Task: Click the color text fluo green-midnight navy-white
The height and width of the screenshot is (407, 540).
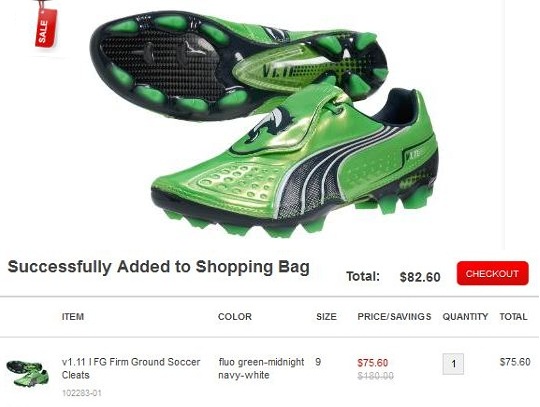Action: 261,368
